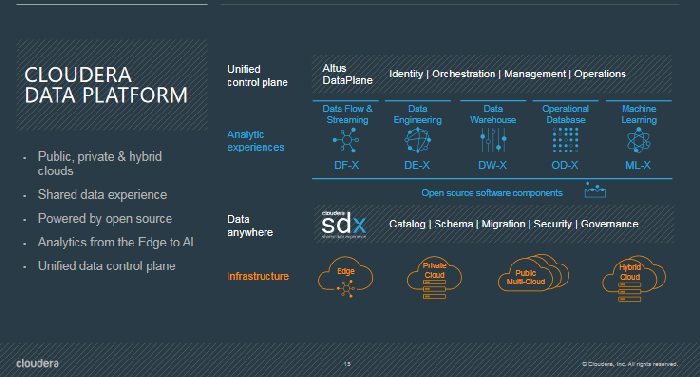Click the Management text

[x=535, y=74]
